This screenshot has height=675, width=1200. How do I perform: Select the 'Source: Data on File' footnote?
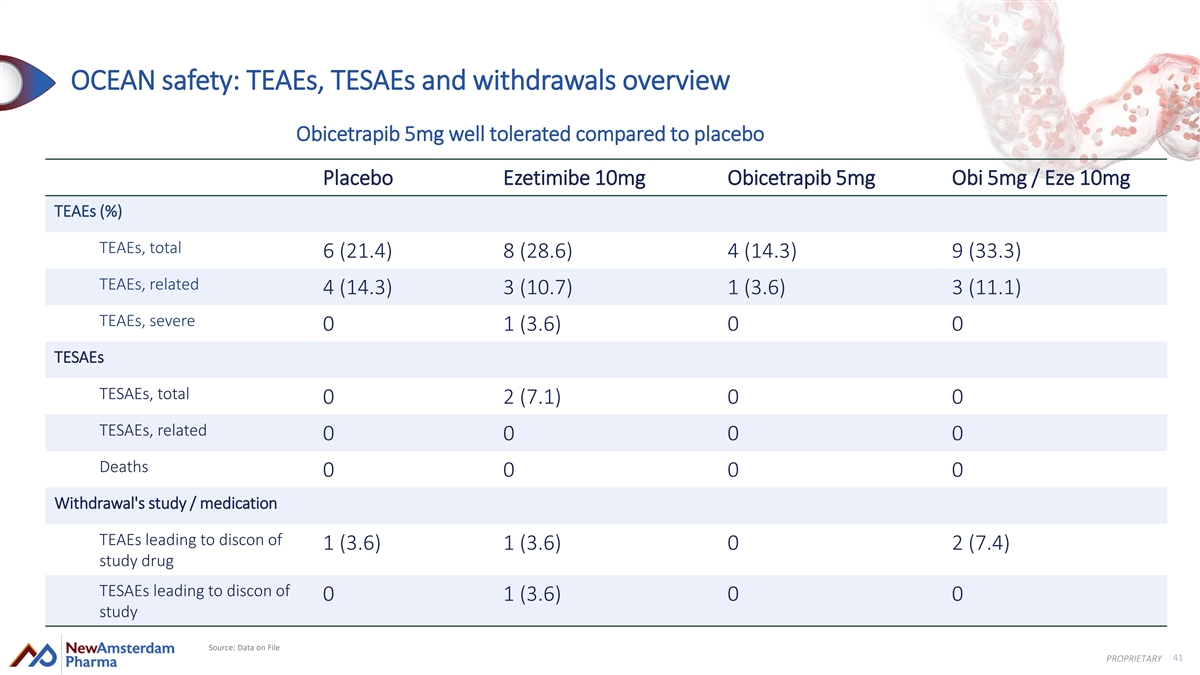(243, 648)
